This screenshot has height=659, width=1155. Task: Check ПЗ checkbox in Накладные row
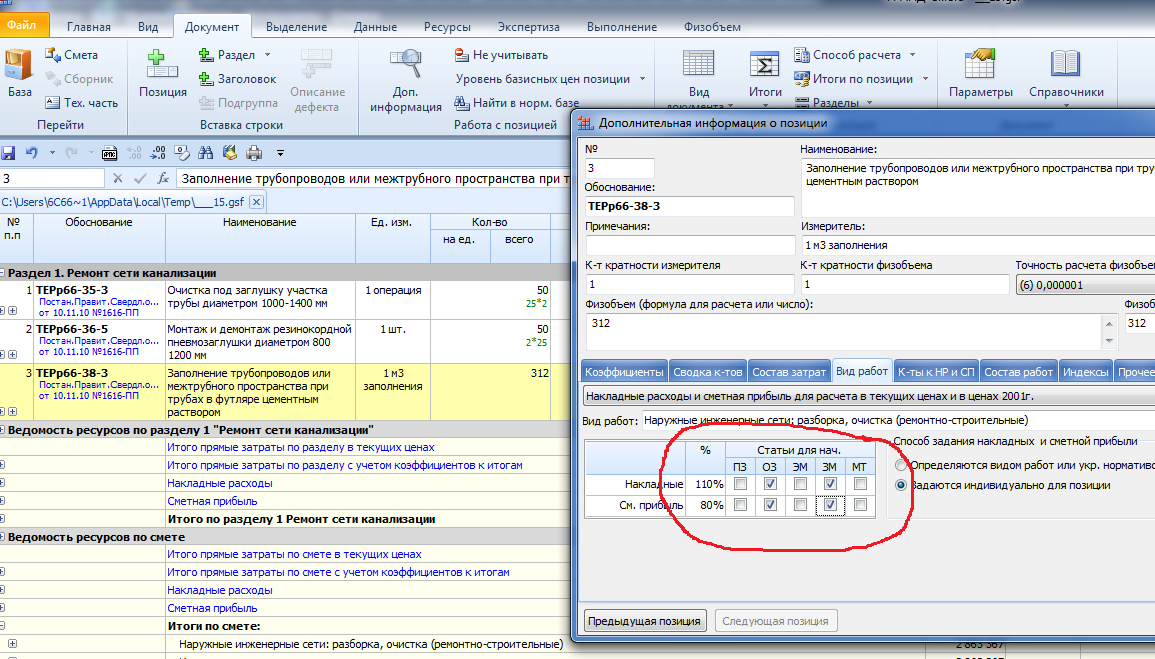click(740, 484)
